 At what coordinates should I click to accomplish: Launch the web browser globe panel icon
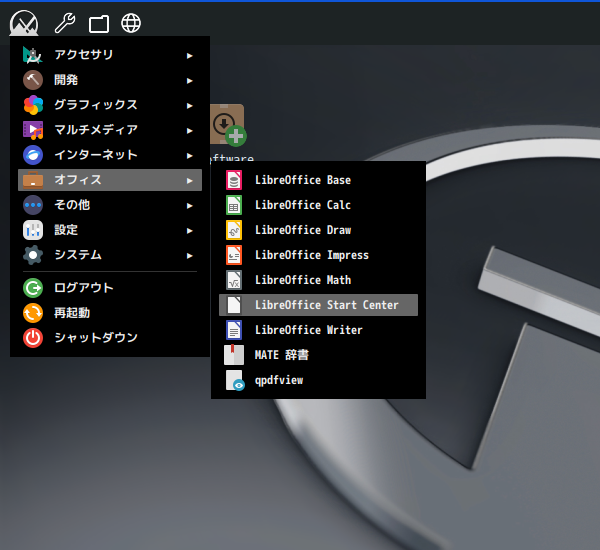pos(131,23)
